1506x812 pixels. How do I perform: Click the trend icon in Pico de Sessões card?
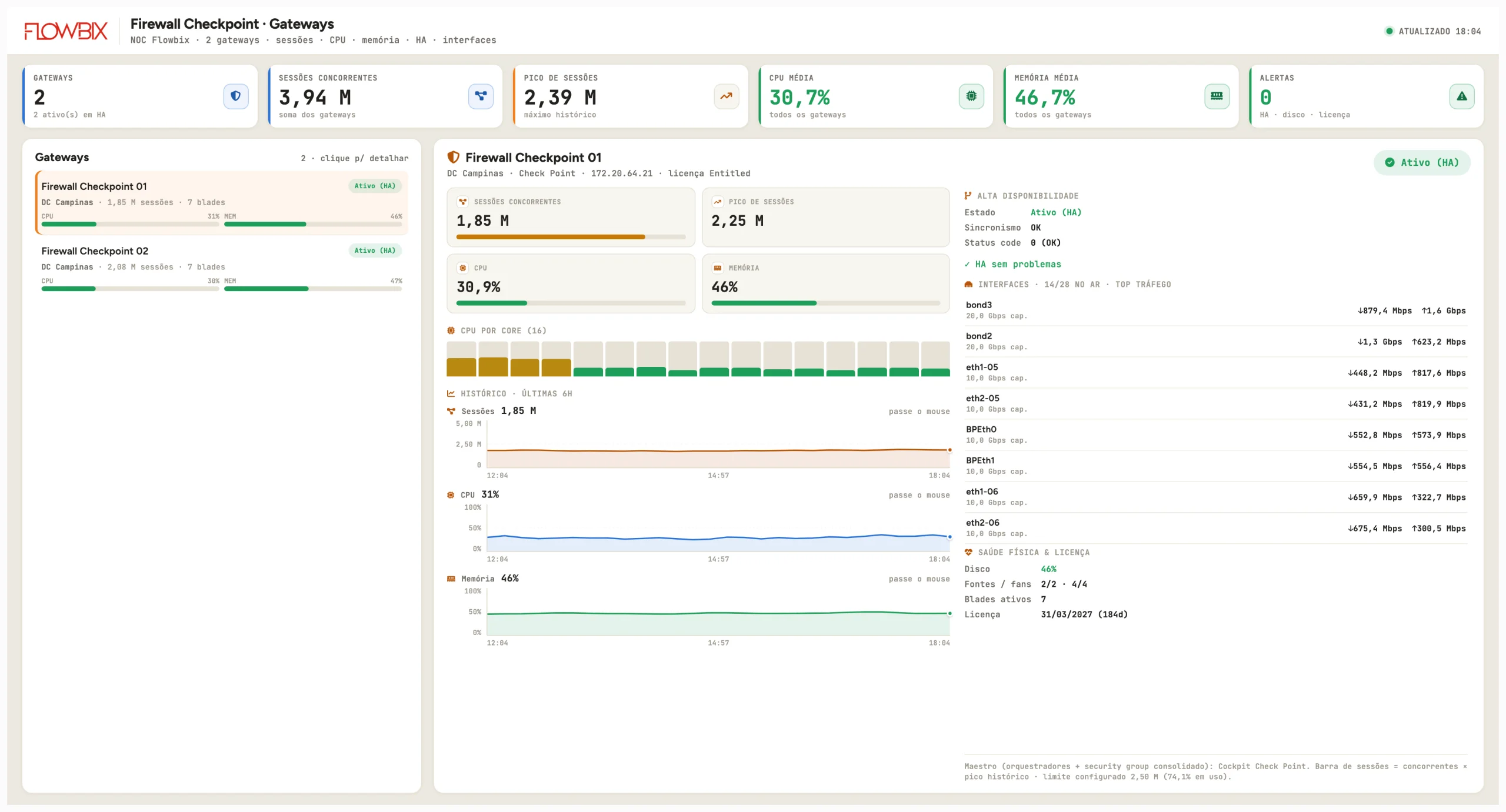727,96
